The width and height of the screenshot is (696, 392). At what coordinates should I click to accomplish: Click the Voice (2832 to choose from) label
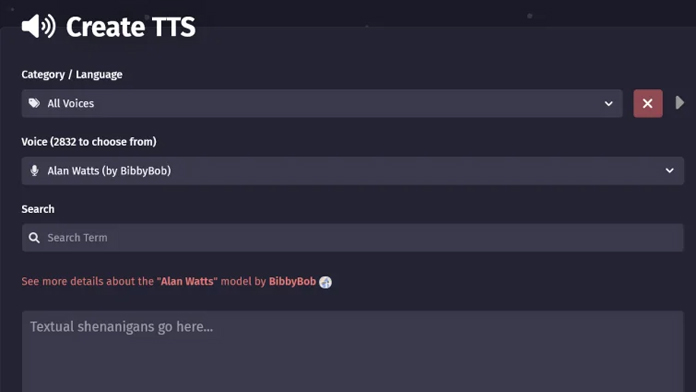click(89, 142)
